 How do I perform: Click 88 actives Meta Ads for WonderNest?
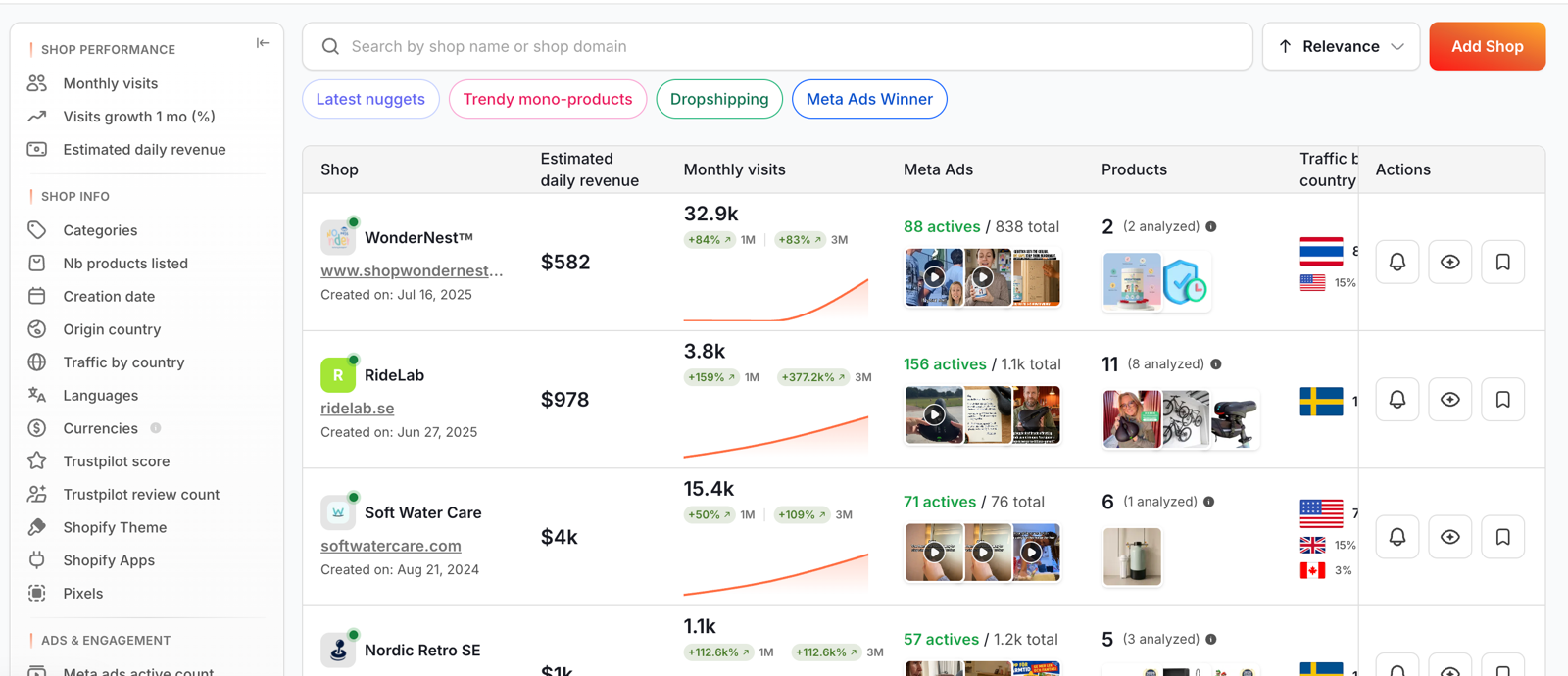coord(942,227)
